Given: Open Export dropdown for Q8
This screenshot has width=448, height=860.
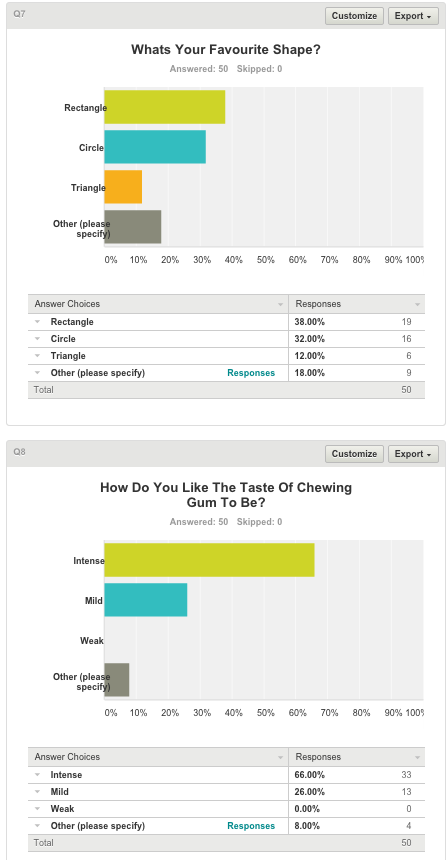Looking at the screenshot, I should tap(413, 454).
